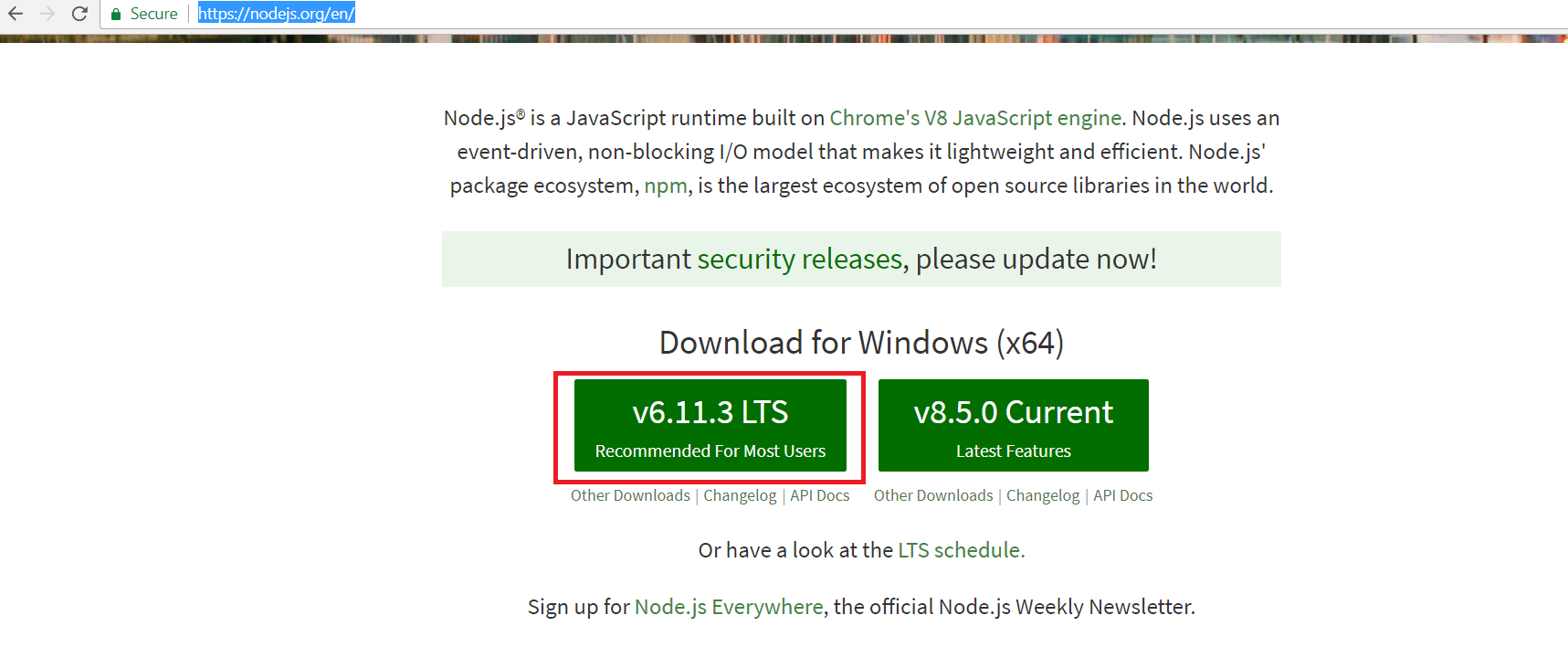Open API Docs for the Current release
This screenshot has height=658, width=1568.
click(x=1122, y=495)
